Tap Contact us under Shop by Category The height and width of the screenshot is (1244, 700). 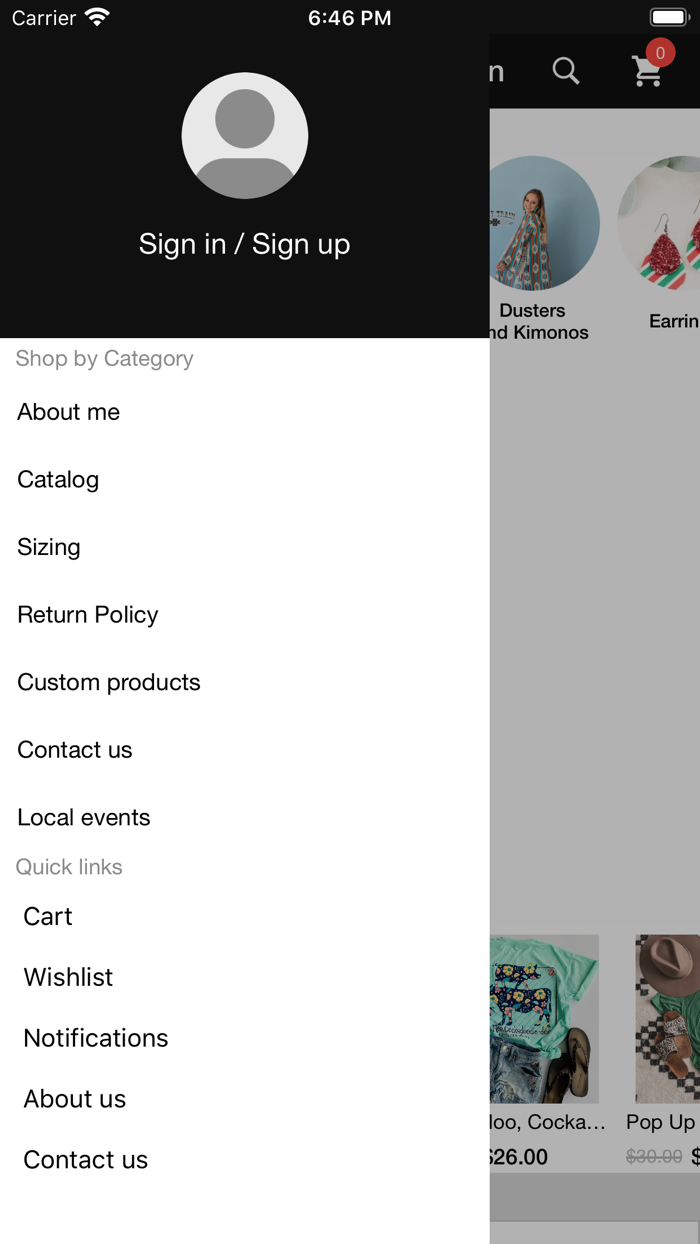tap(75, 750)
